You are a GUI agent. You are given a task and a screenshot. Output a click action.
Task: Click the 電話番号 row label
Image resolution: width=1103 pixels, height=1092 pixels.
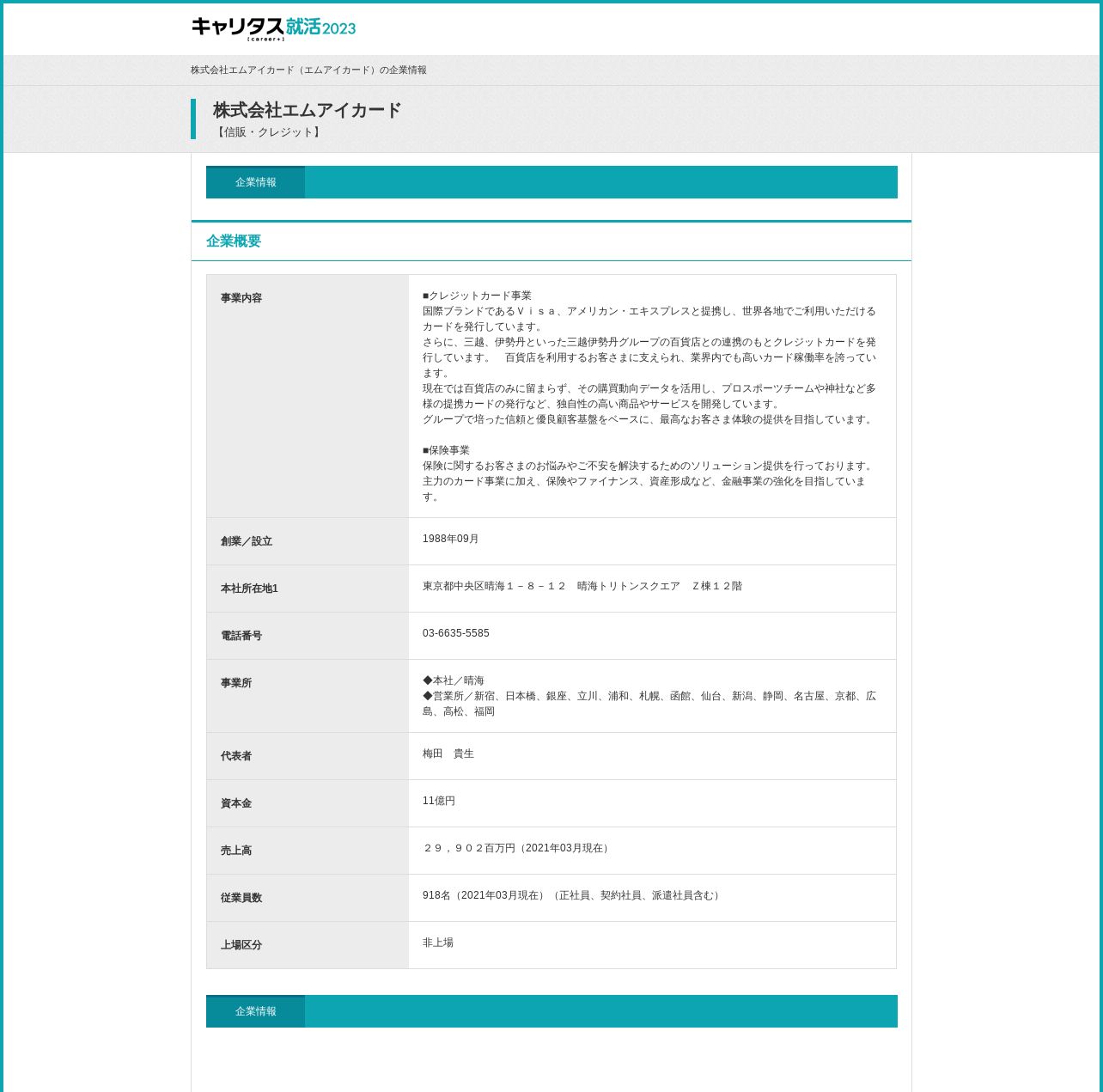(241, 636)
